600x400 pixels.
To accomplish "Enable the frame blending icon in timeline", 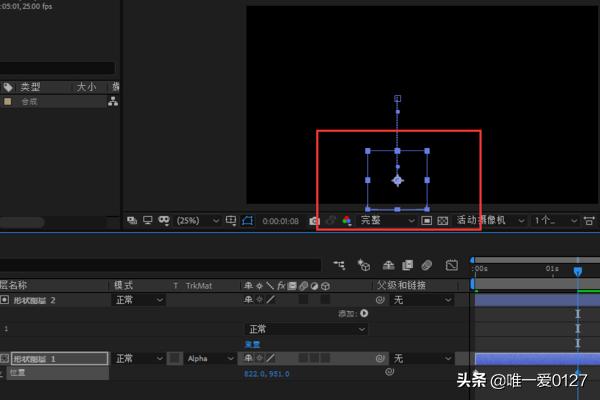I will 408,265.
